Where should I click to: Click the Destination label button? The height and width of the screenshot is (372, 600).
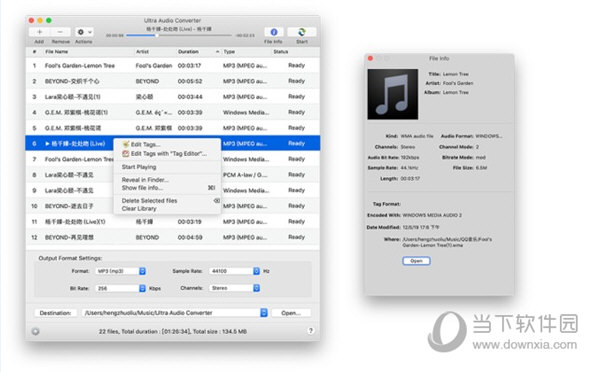tap(55, 313)
